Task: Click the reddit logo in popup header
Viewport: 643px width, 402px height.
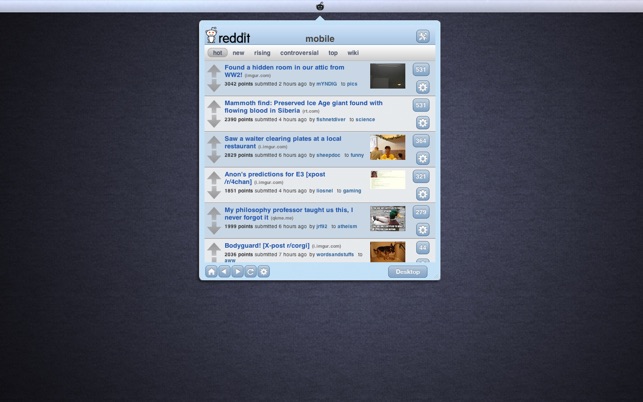Action: pos(228,36)
